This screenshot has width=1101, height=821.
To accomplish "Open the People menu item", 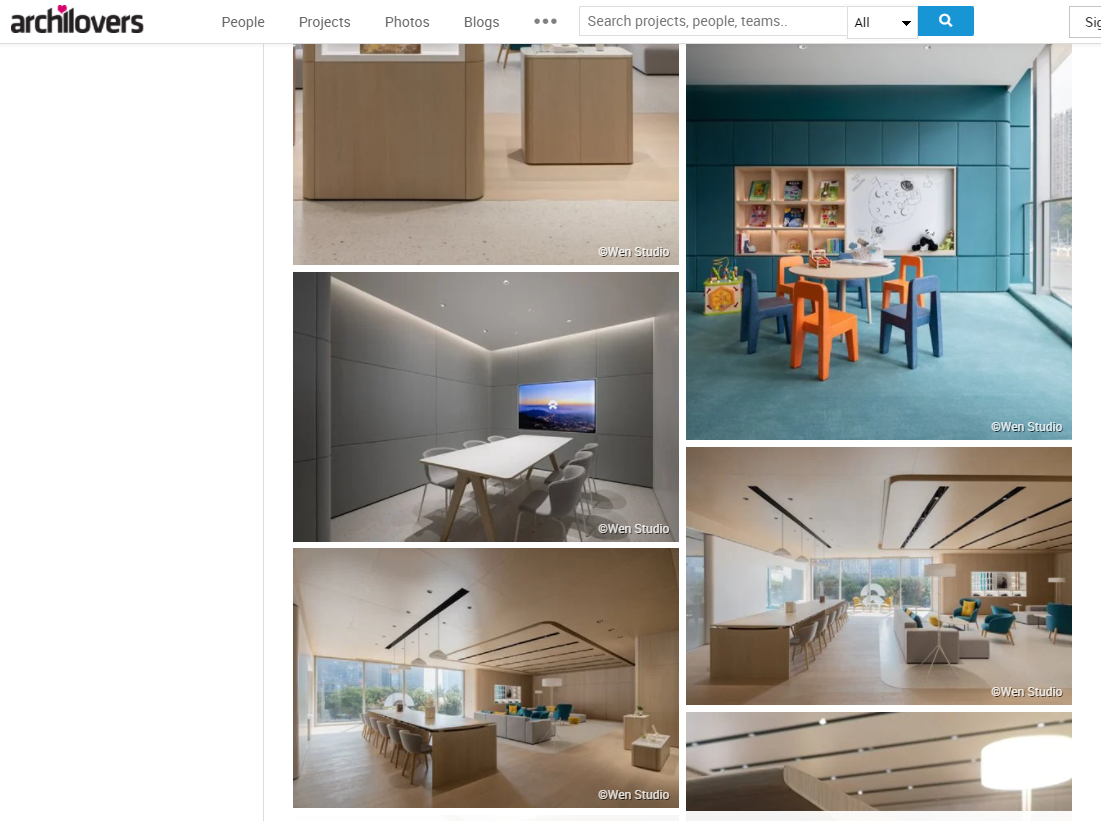I will point(243,22).
